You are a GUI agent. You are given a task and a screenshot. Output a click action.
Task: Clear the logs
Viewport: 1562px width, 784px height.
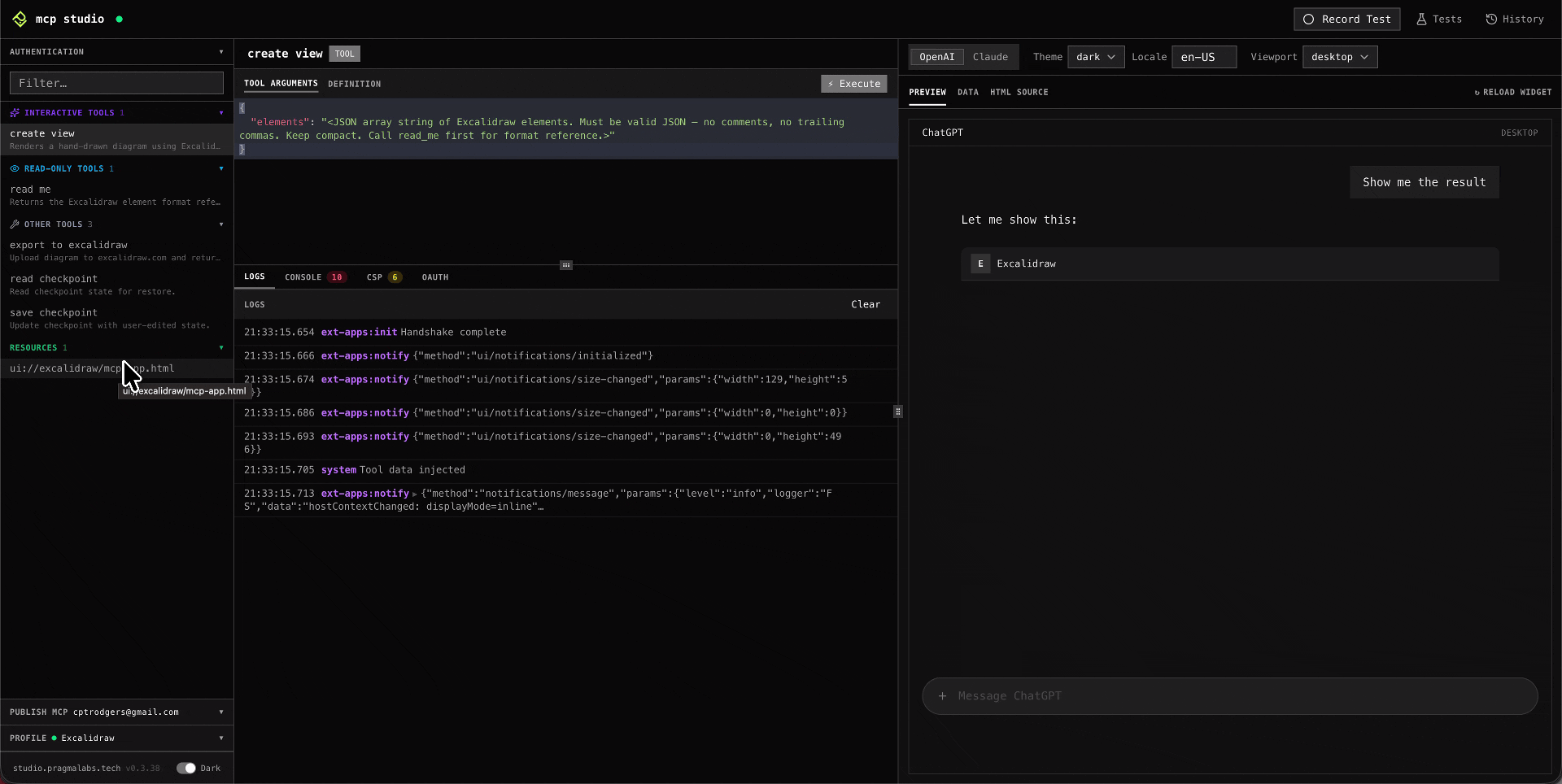tap(866, 304)
